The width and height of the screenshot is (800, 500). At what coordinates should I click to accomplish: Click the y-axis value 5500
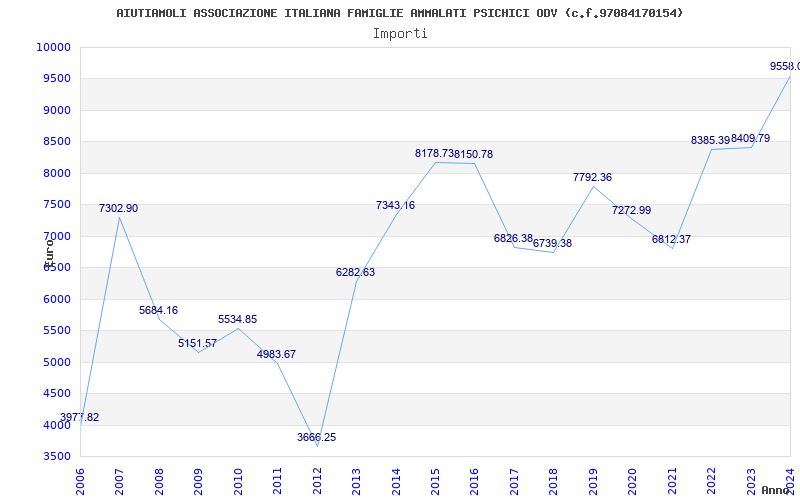[56, 331]
